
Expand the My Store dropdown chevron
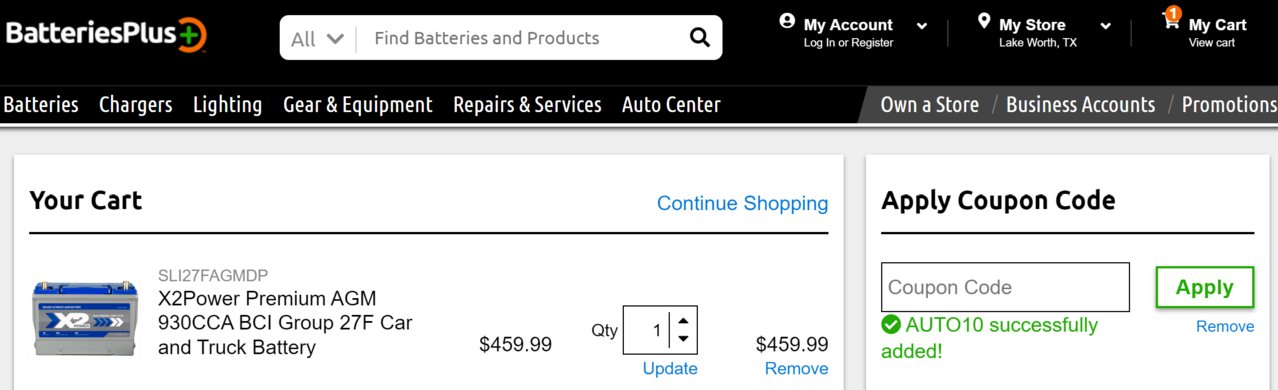click(x=1105, y=26)
